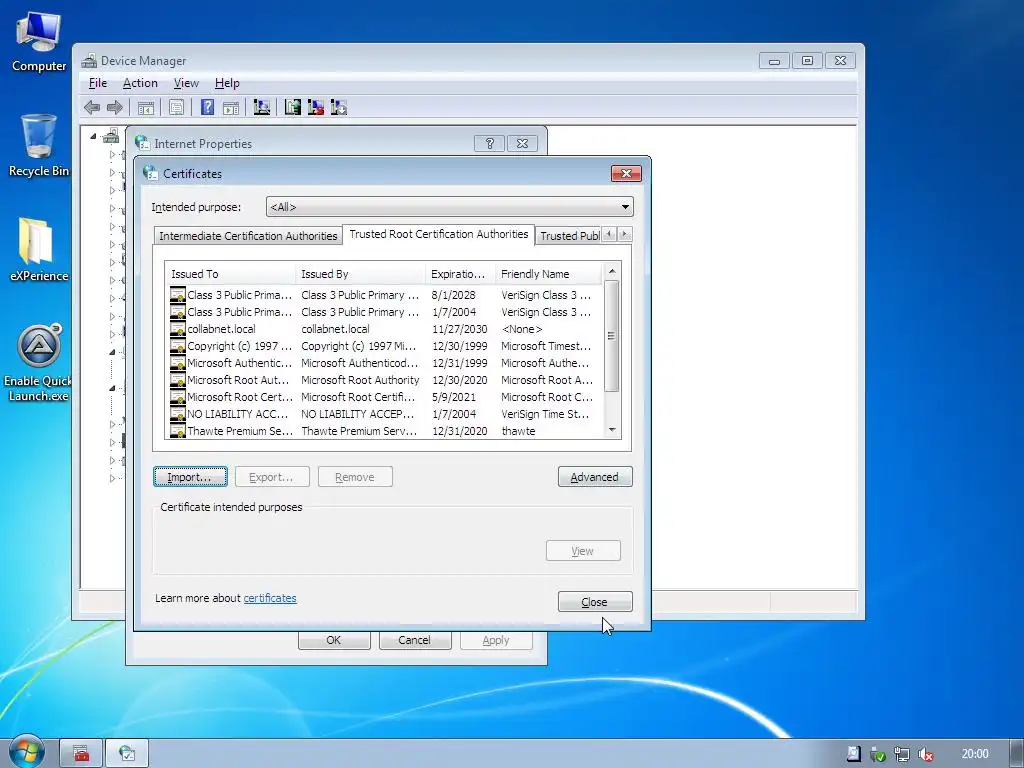Click the Help question button in Internet Properties

coord(489,144)
